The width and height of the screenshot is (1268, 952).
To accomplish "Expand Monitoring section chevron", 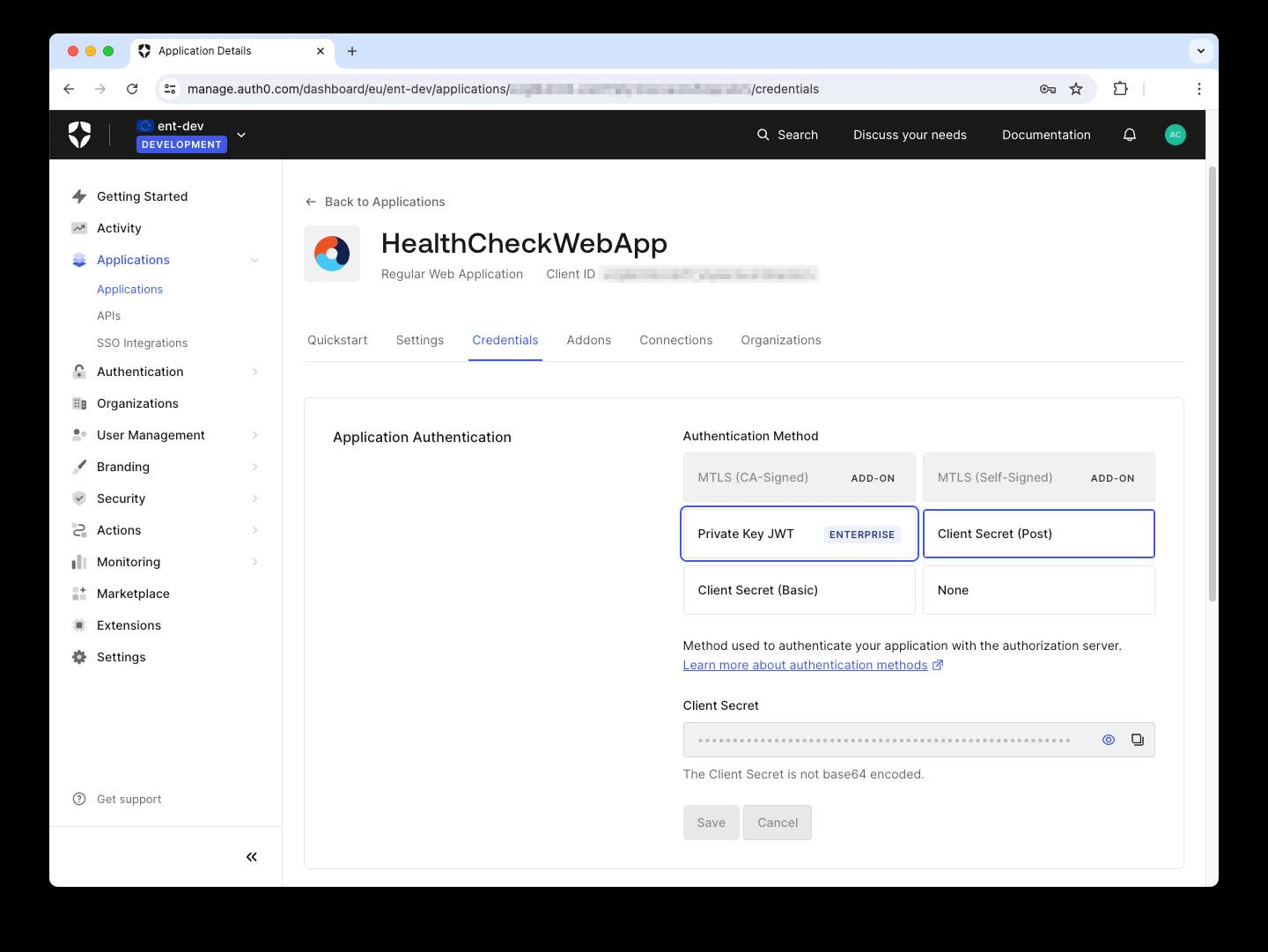I will tap(254, 562).
